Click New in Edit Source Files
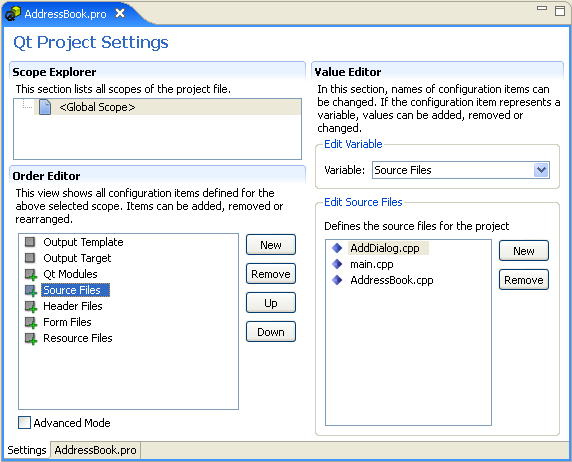572x462 pixels. tap(523, 251)
